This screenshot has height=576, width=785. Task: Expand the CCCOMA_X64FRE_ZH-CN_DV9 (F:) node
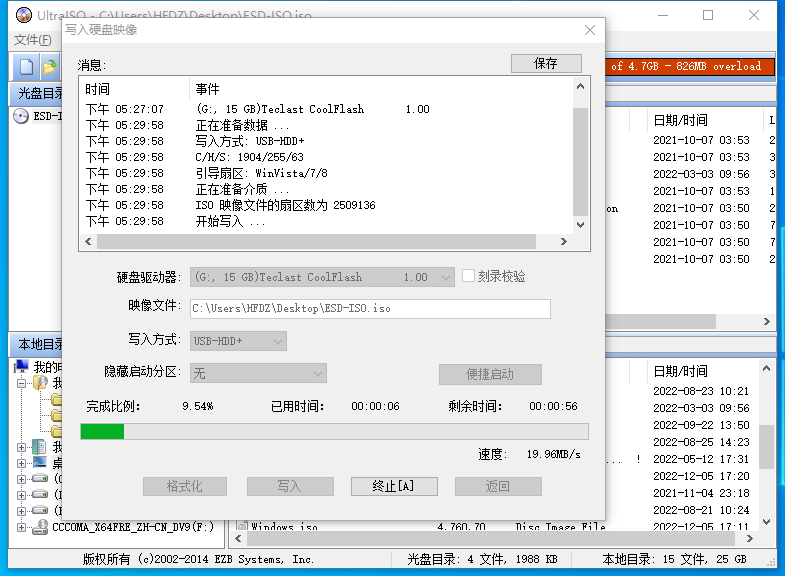coord(21,527)
